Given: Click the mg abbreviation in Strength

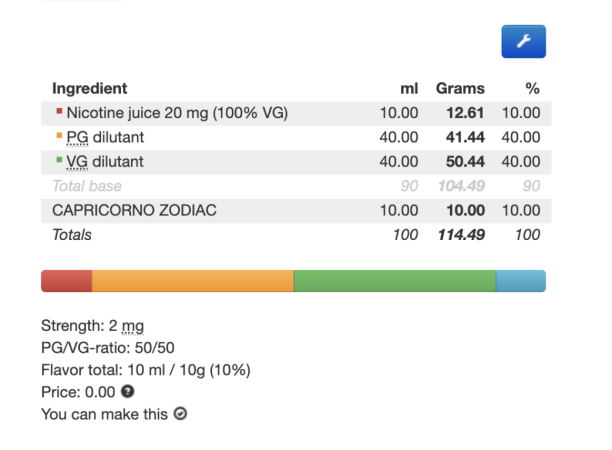Looking at the screenshot, I should point(133,326).
